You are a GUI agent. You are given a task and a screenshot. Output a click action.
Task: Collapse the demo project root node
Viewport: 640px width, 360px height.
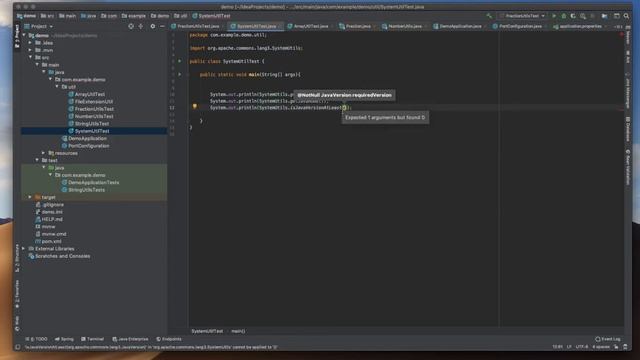[24, 36]
